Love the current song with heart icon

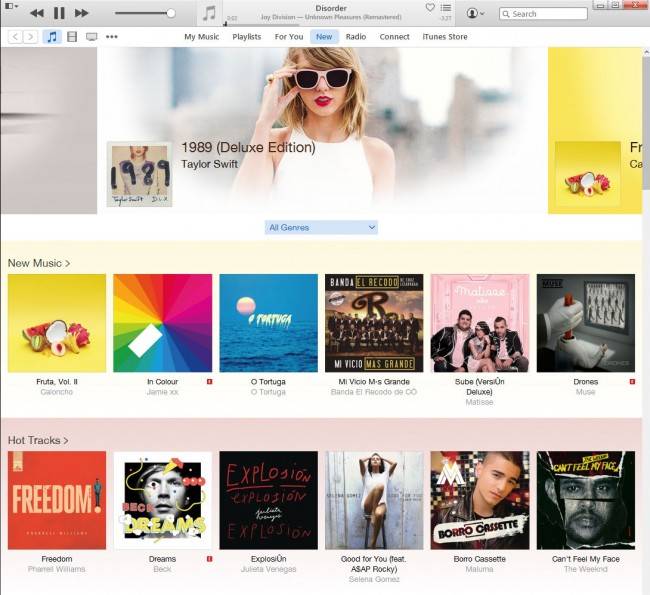point(430,7)
